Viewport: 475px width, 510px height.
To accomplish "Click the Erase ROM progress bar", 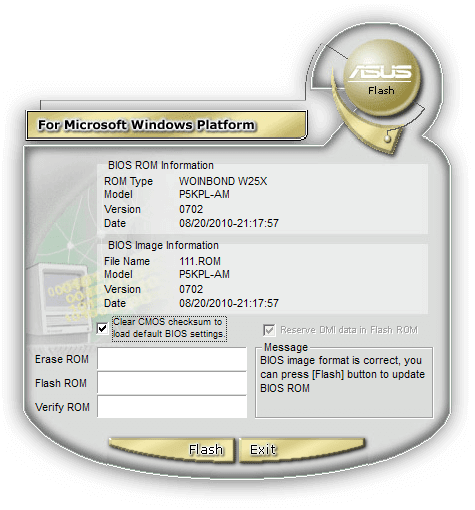I will tap(172, 359).
